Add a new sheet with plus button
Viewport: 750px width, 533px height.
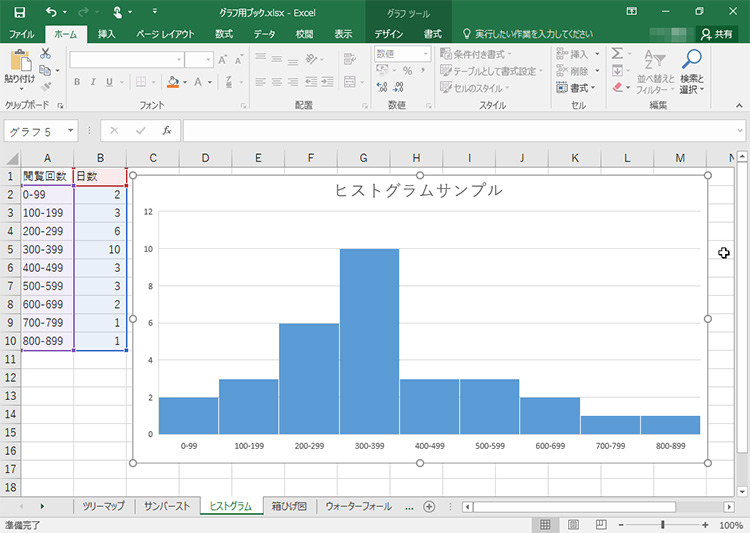click(429, 506)
